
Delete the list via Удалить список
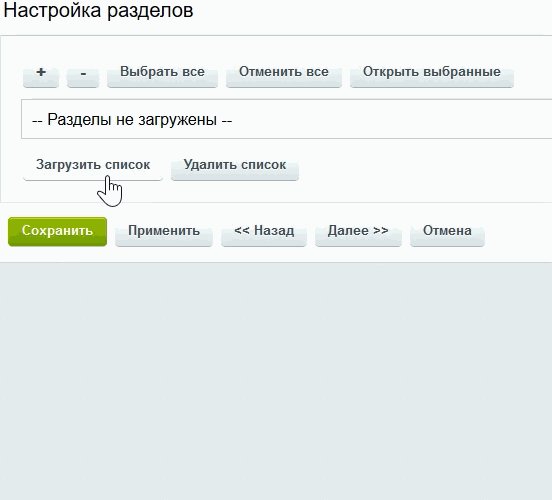coord(235,165)
